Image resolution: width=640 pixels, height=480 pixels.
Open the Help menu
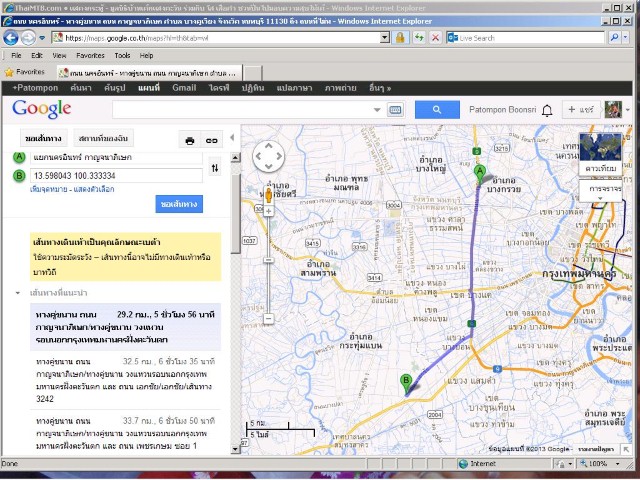click(146, 56)
